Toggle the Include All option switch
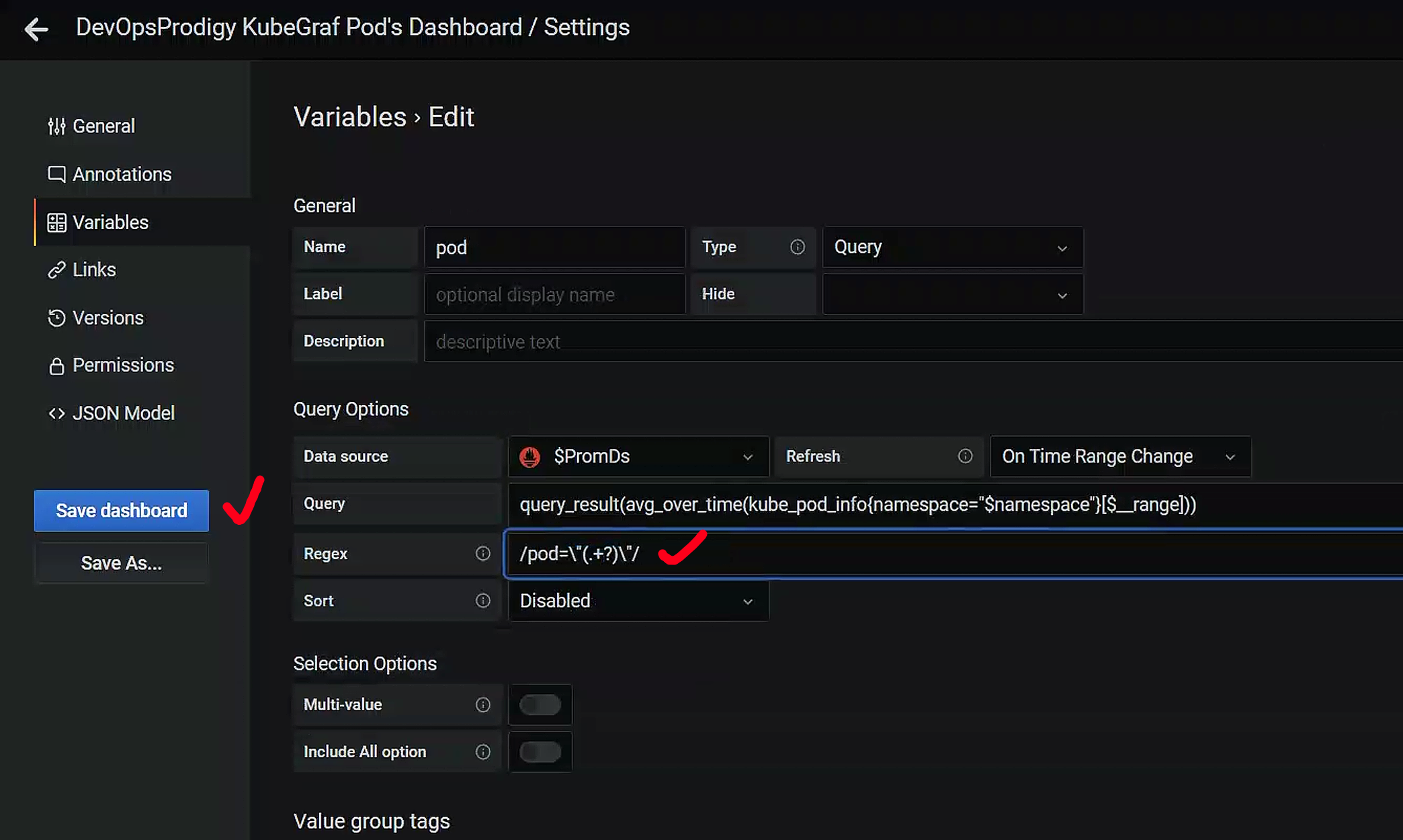Screen dimensions: 1403x840 click(540, 752)
